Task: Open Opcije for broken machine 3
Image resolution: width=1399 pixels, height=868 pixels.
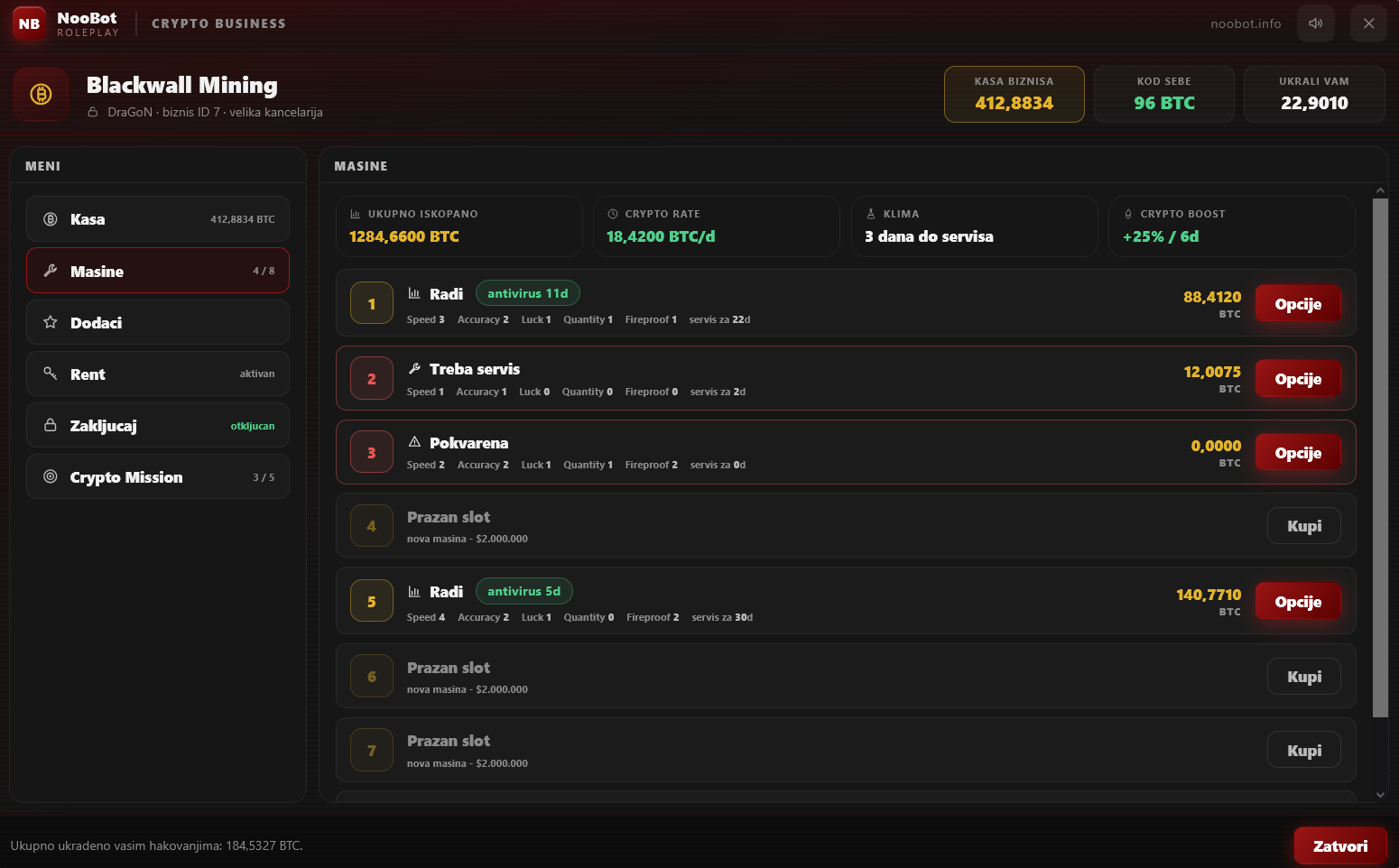Action: [x=1298, y=453]
